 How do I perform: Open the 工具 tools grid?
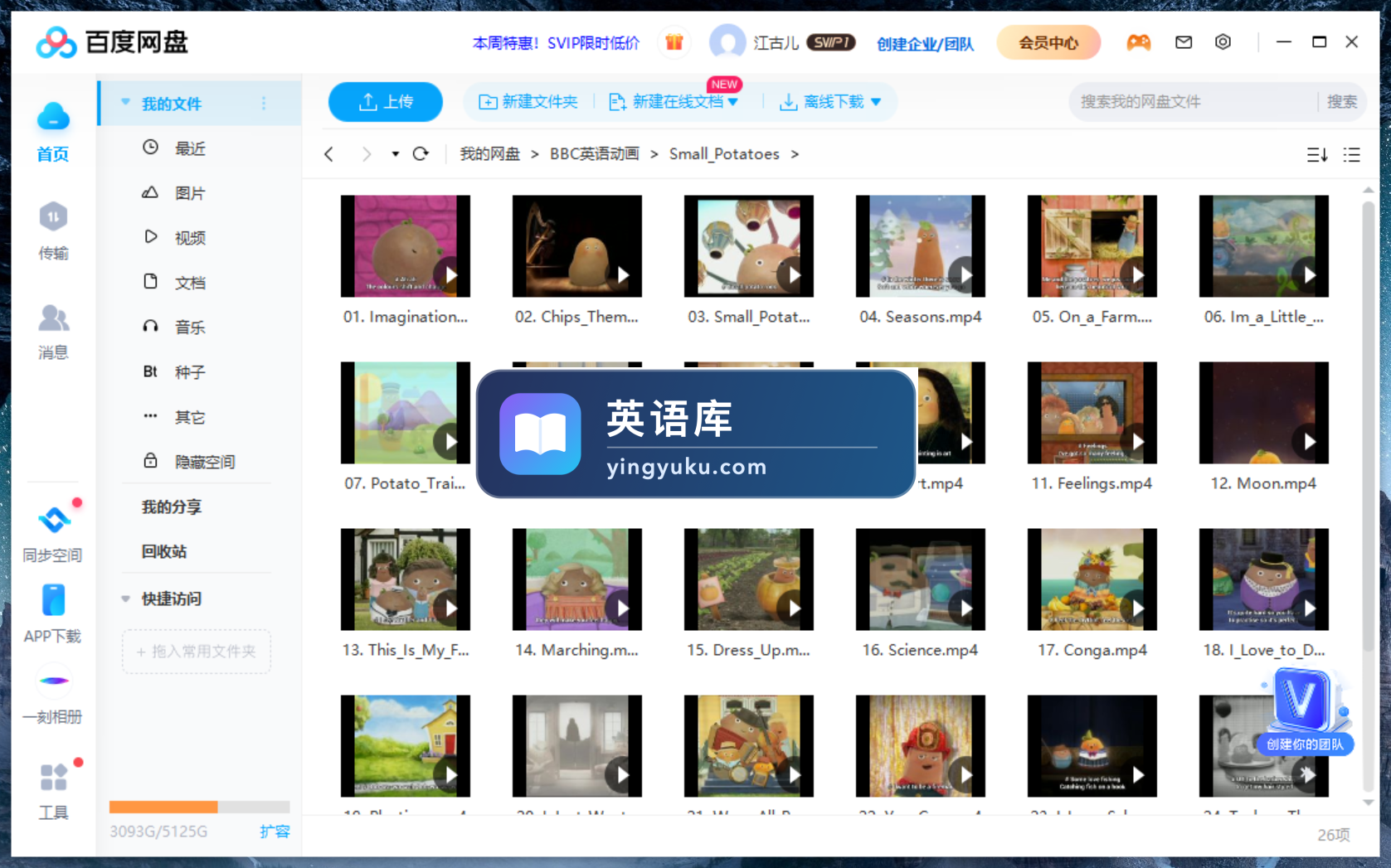point(54,778)
